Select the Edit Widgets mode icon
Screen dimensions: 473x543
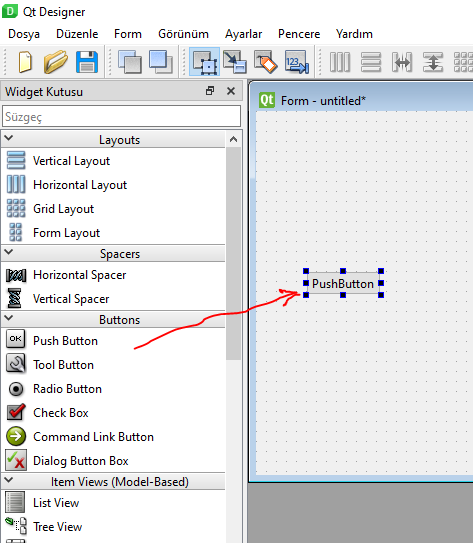[x=205, y=62]
